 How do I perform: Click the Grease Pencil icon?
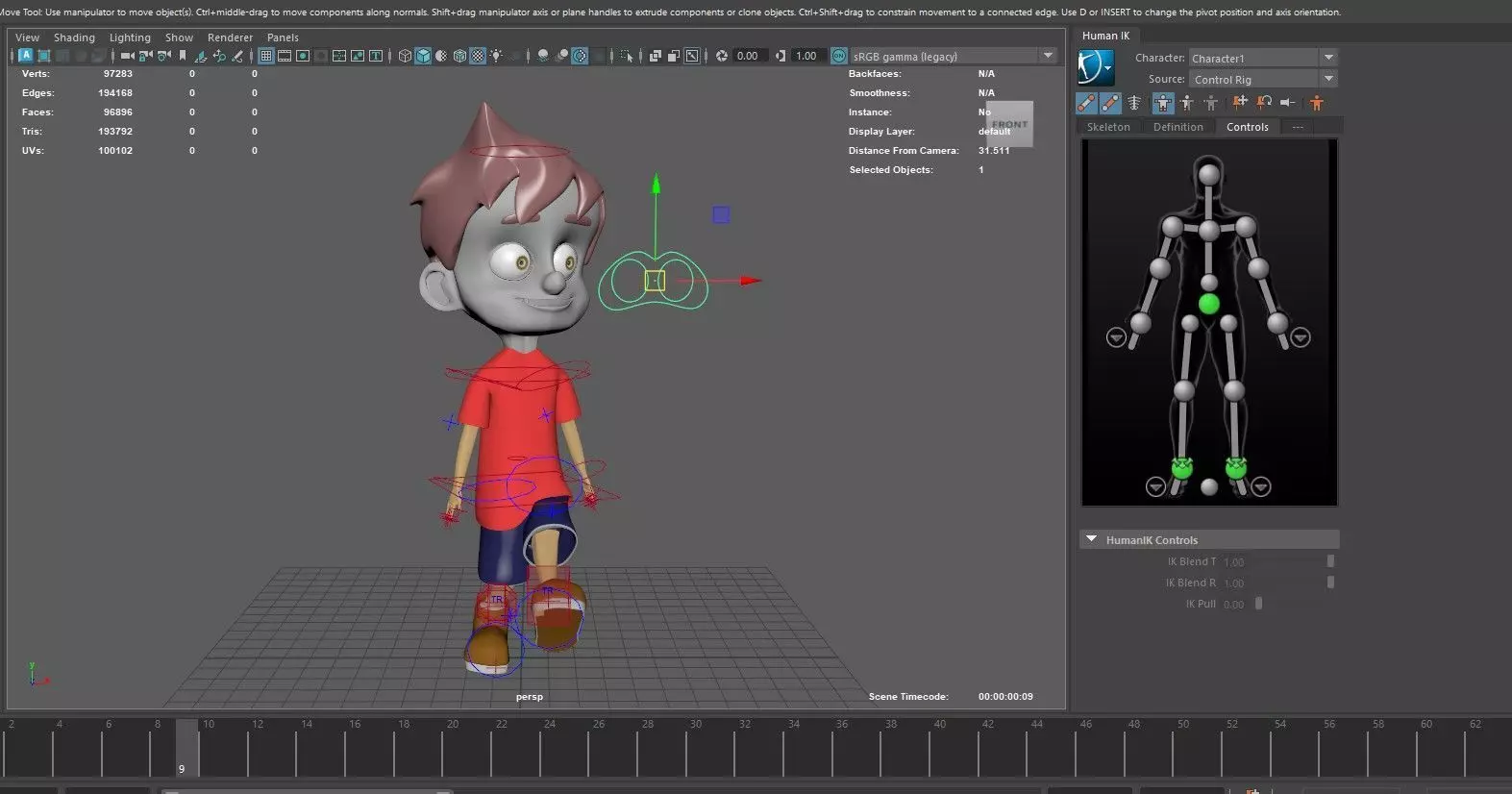[236, 56]
